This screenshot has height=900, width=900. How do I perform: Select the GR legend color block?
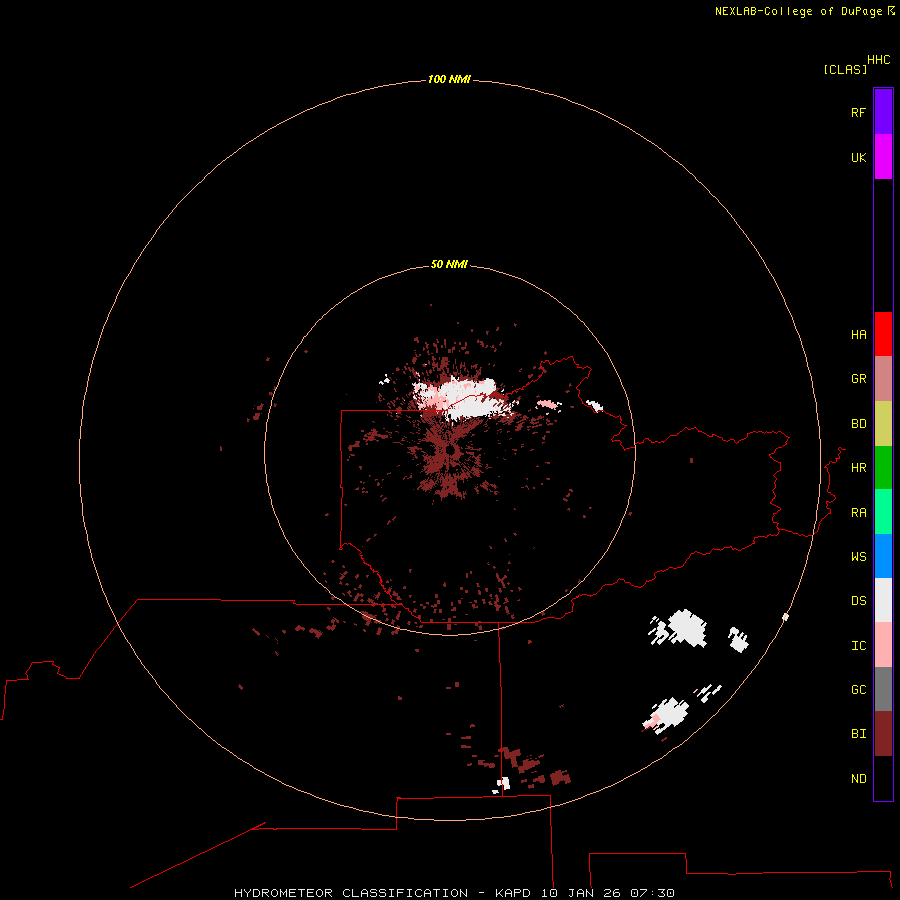pyautogui.click(x=883, y=379)
